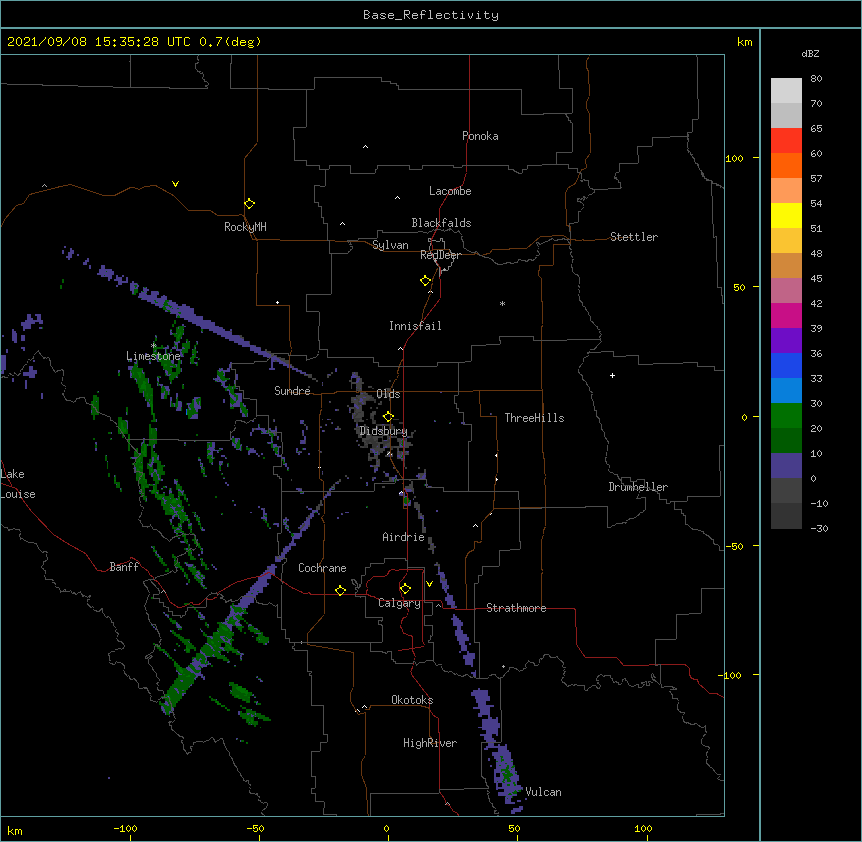Viewport: 862px width, 842px height.
Task: Click the Lake Louise label
Action: pos(18,484)
